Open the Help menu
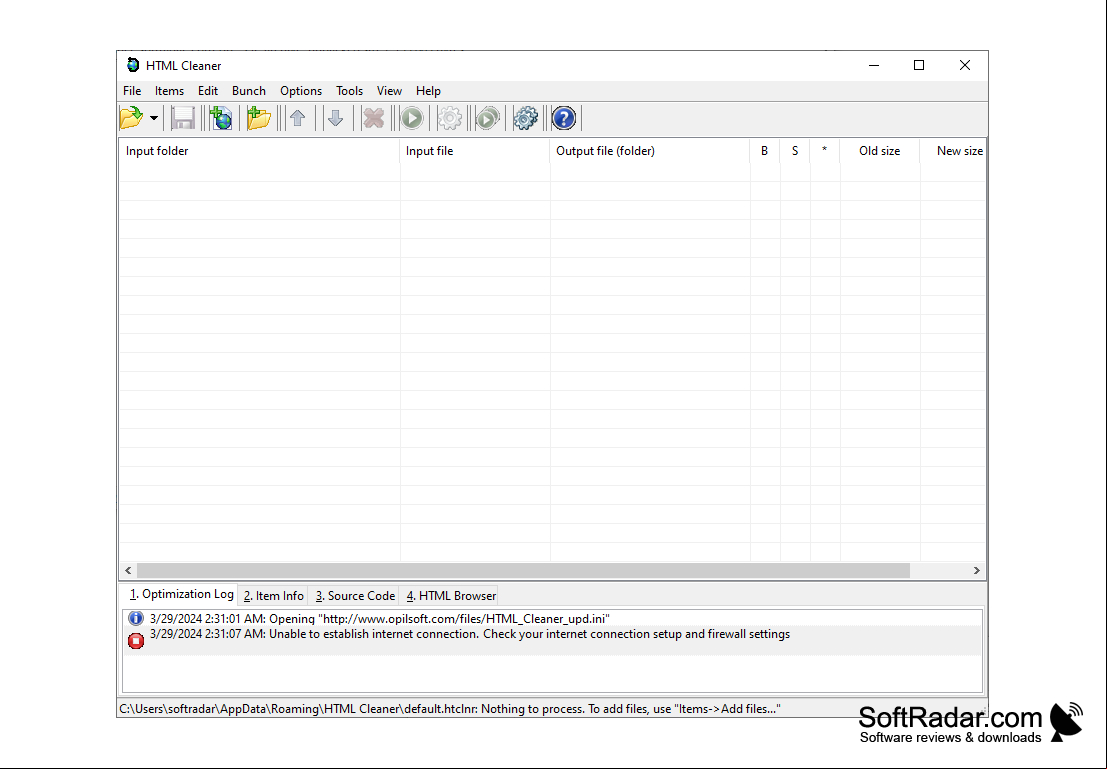 428,90
